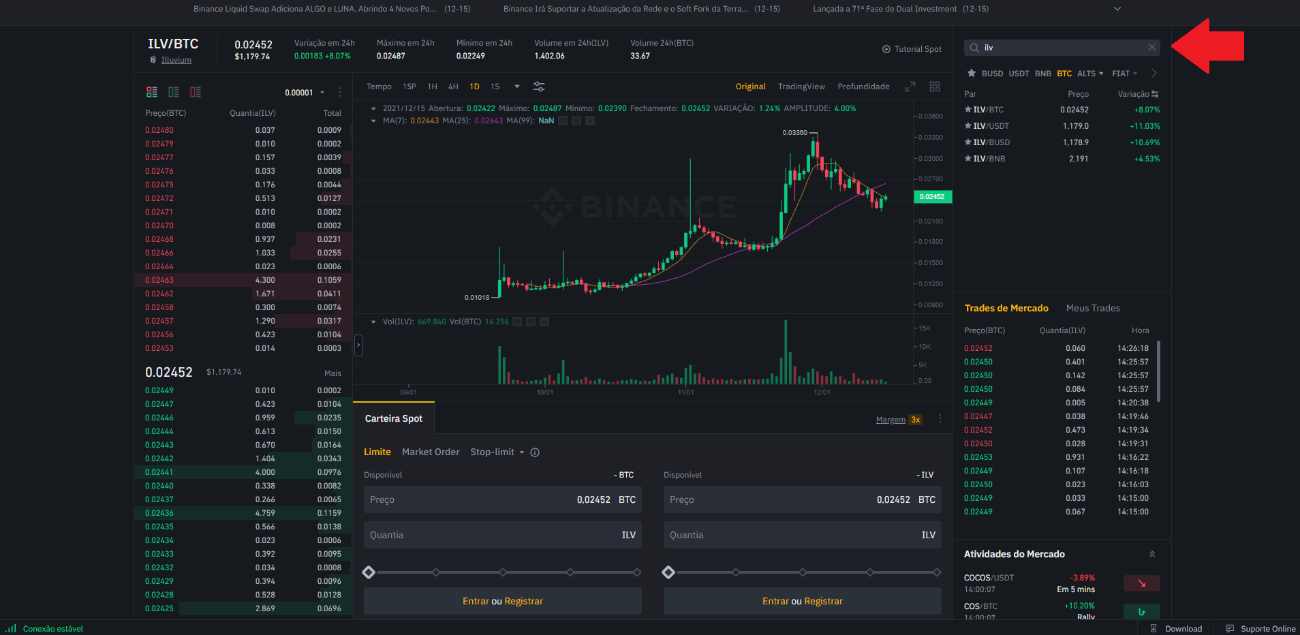Image resolution: width=1300 pixels, height=635 pixels.
Task: Open the 0.00001 price precision dropdown
Action: 303,92
